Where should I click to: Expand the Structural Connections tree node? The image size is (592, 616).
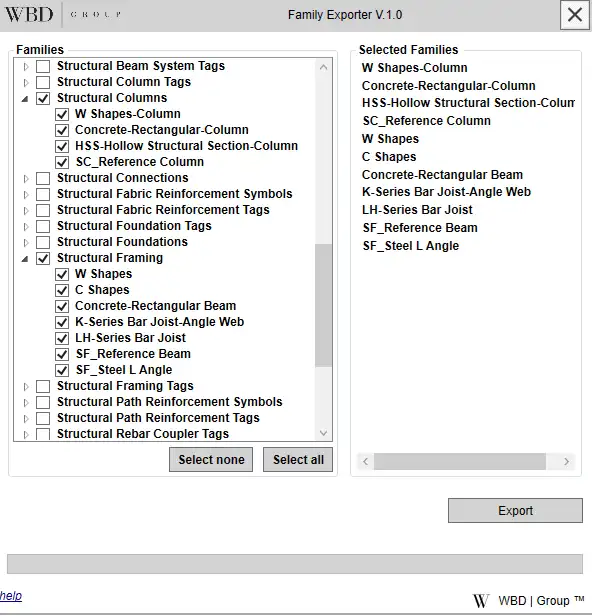(x=26, y=178)
